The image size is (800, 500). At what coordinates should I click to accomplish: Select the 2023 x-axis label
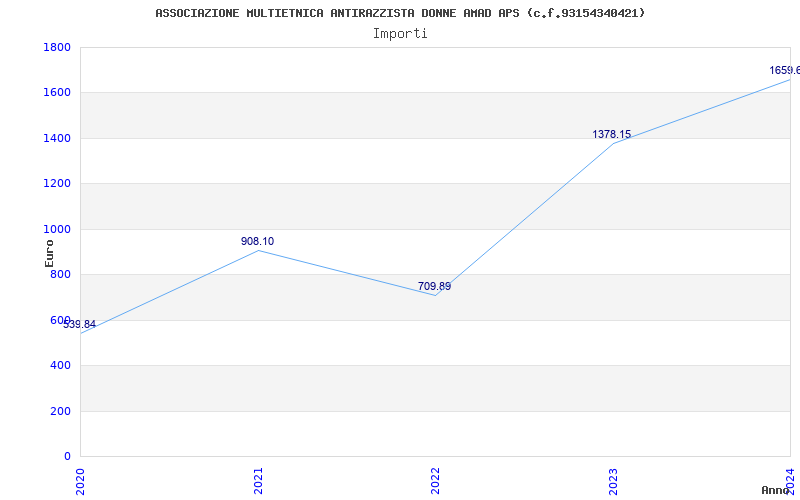(x=613, y=481)
